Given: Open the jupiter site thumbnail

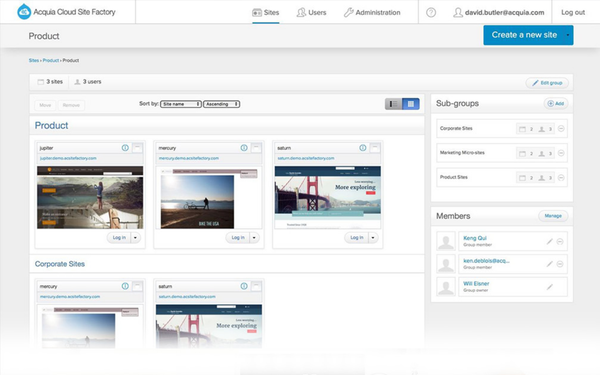Looking at the screenshot, I should point(90,197).
